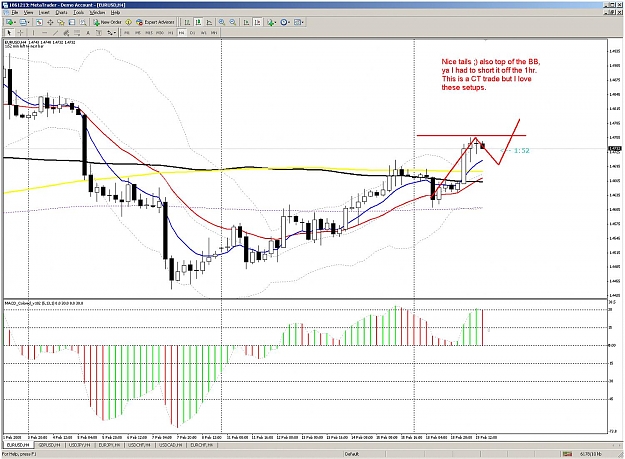Viewport: 625px width, 459px height.
Task: Select the Vertical Line drawing tool
Action: (x=33, y=33)
